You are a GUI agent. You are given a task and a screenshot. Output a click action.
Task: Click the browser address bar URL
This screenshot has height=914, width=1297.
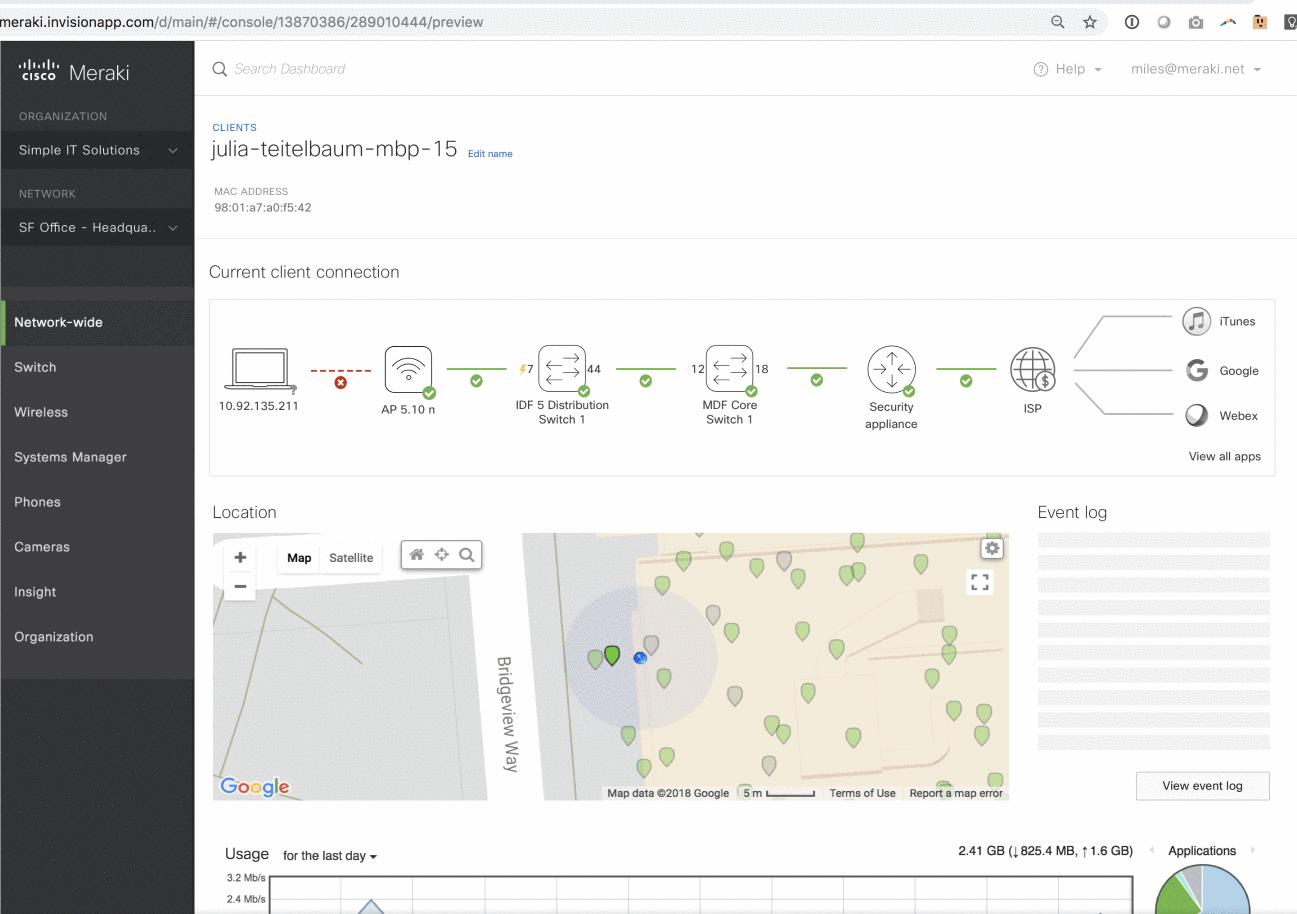(x=242, y=22)
